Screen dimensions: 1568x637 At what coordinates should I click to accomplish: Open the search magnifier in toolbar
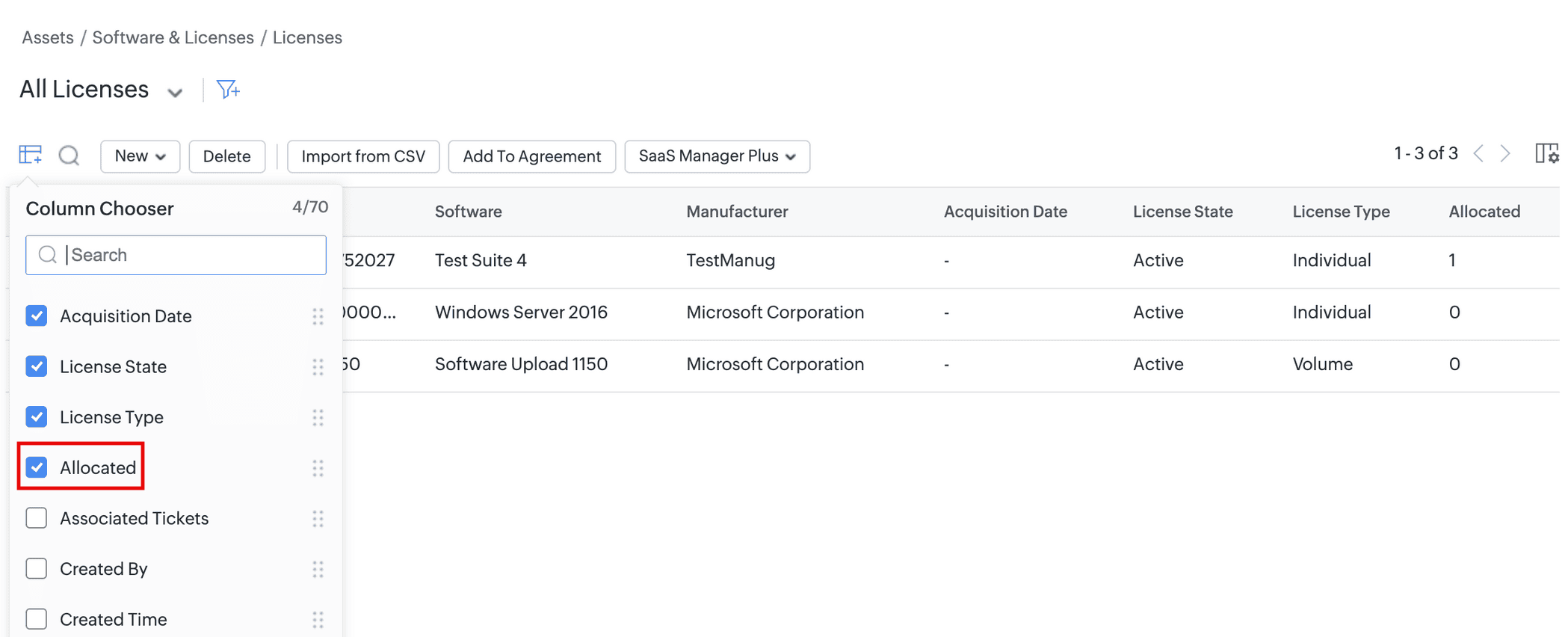(69, 156)
